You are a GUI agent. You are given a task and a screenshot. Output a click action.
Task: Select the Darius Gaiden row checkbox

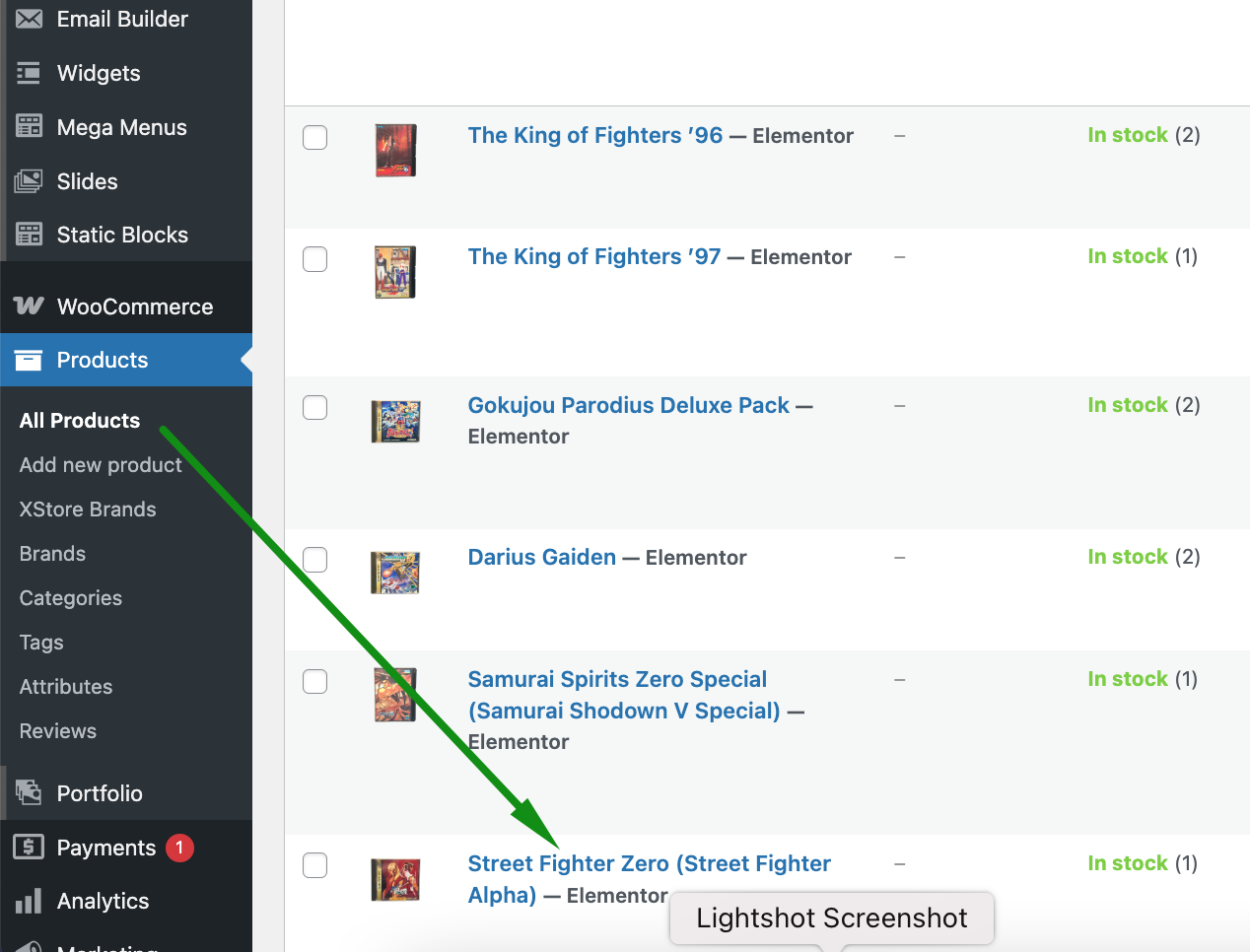coord(314,560)
